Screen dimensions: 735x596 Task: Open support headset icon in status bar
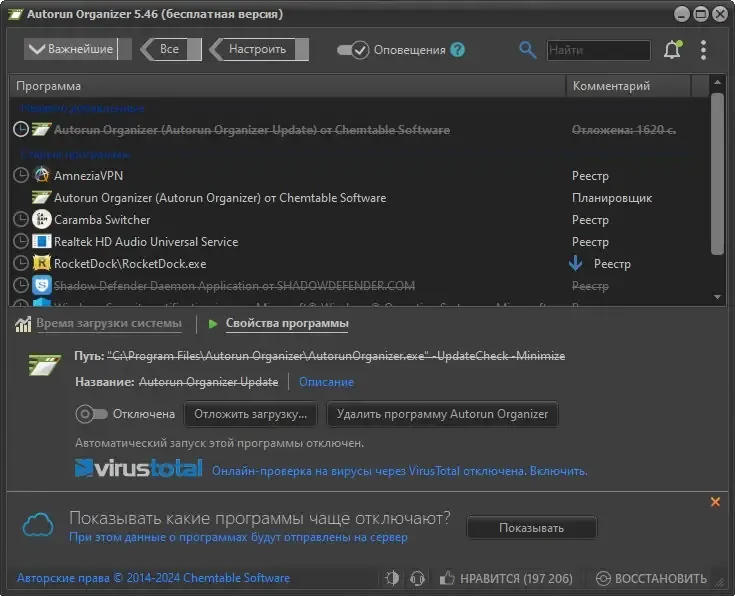(x=417, y=578)
